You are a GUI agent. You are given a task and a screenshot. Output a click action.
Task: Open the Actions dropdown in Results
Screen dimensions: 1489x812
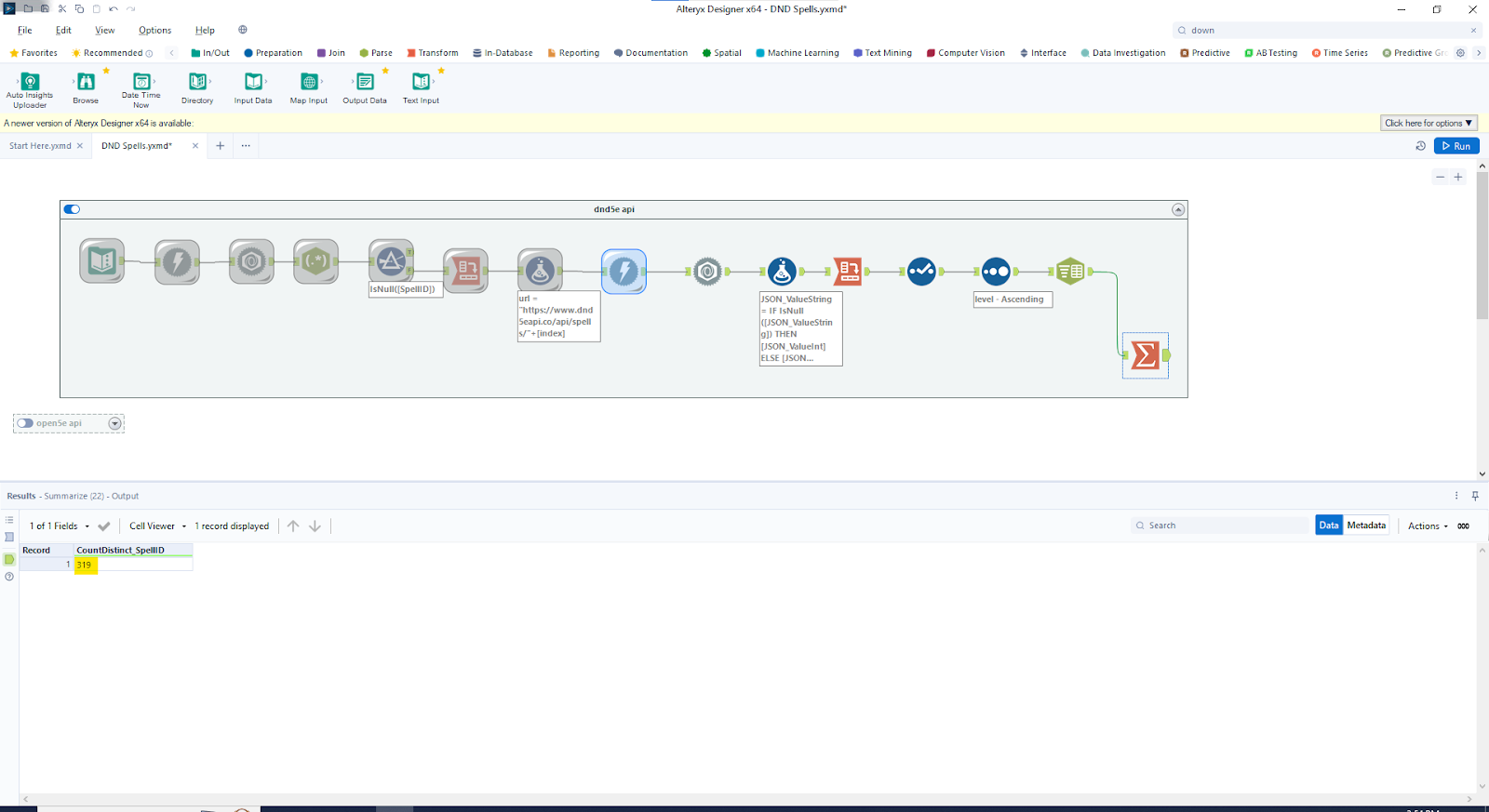click(1428, 526)
